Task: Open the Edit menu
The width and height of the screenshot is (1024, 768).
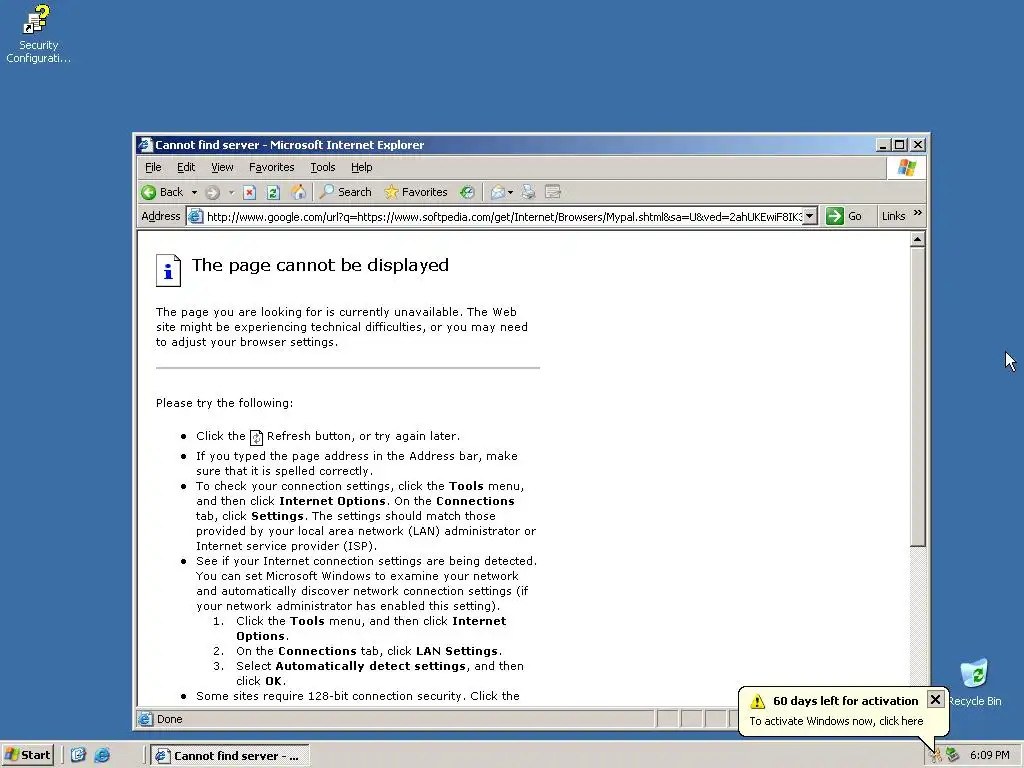Action: [x=186, y=167]
